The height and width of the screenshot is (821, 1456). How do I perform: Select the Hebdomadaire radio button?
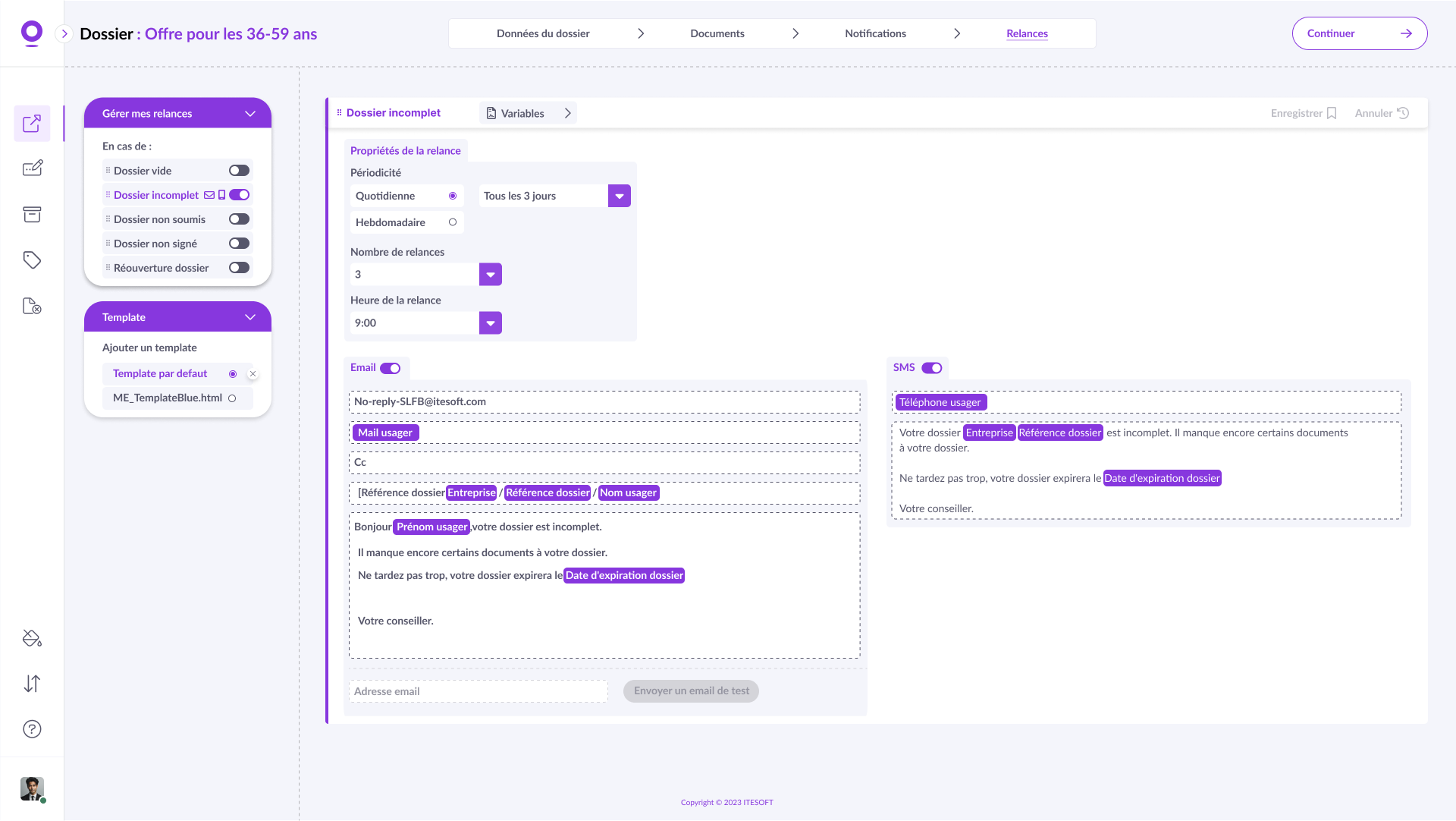point(453,222)
